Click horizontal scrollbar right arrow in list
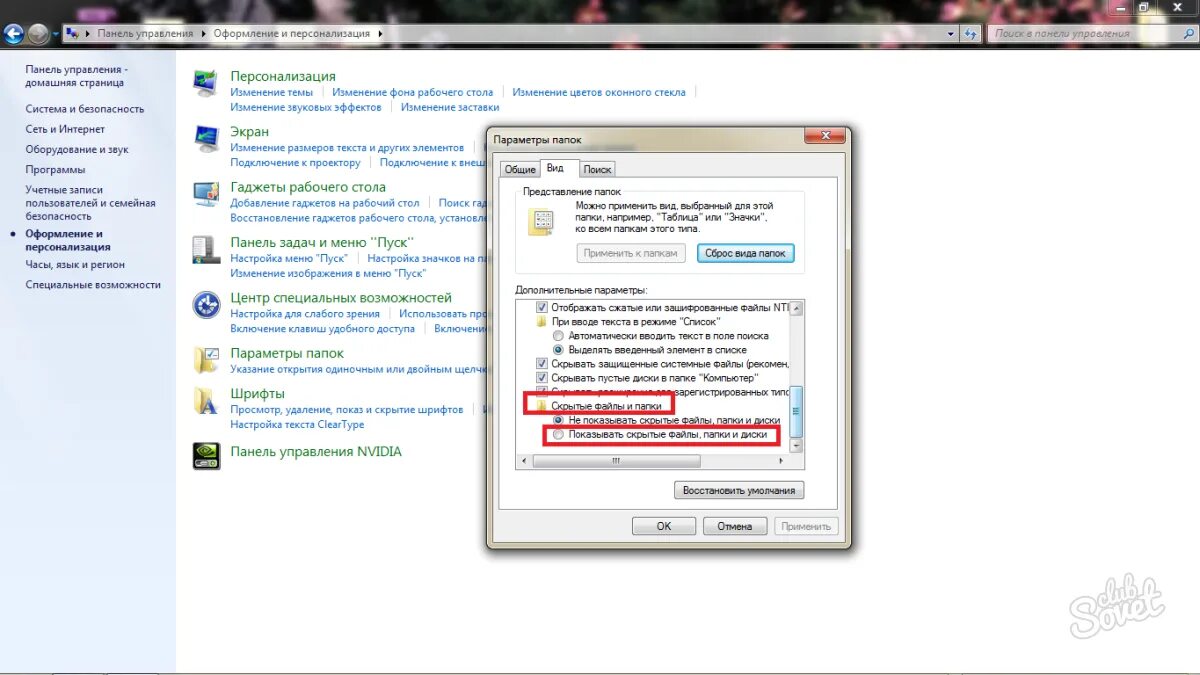The image size is (1200, 675). pos(782,461)
